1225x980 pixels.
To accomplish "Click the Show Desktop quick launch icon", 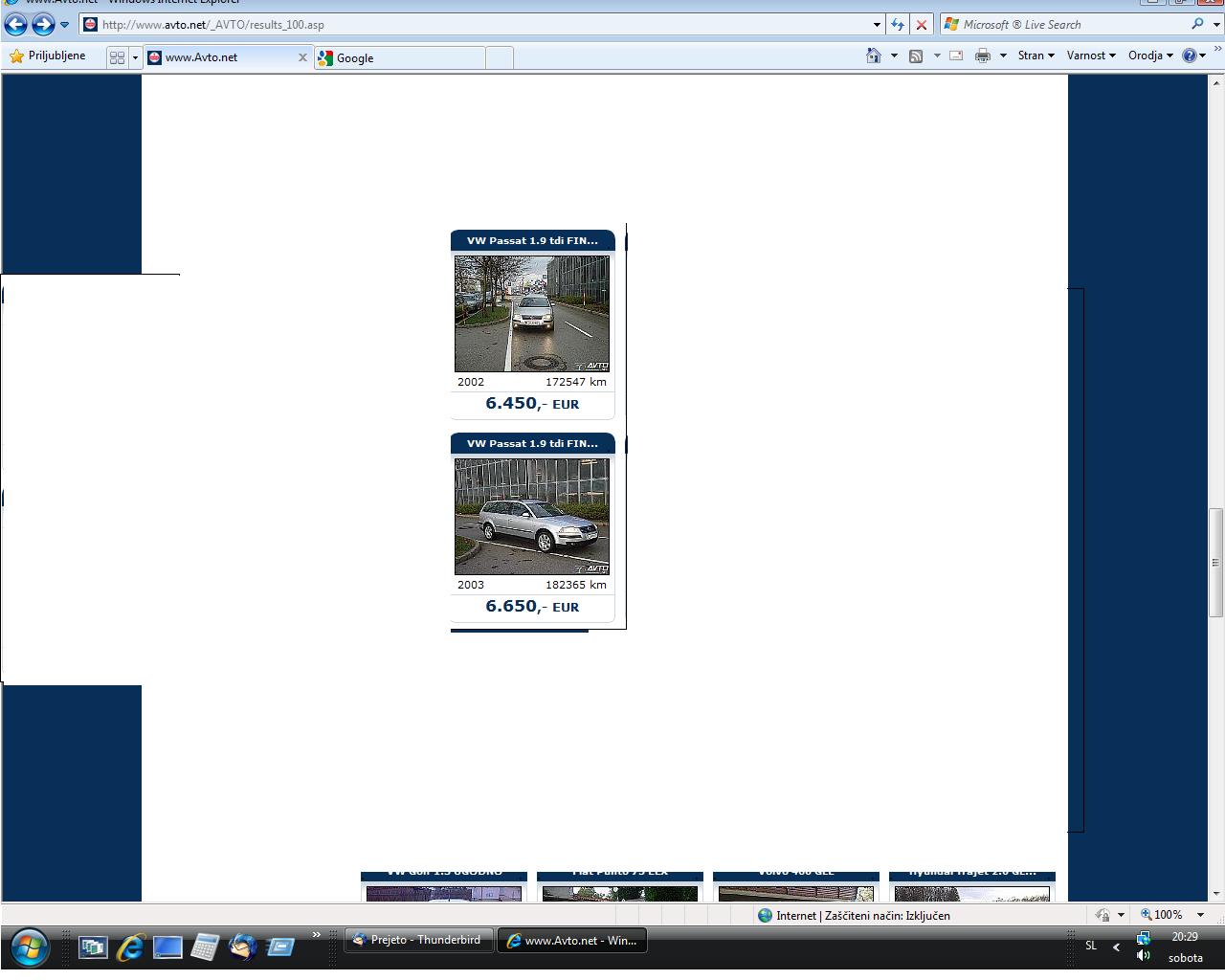I will [x=167, y=947].
